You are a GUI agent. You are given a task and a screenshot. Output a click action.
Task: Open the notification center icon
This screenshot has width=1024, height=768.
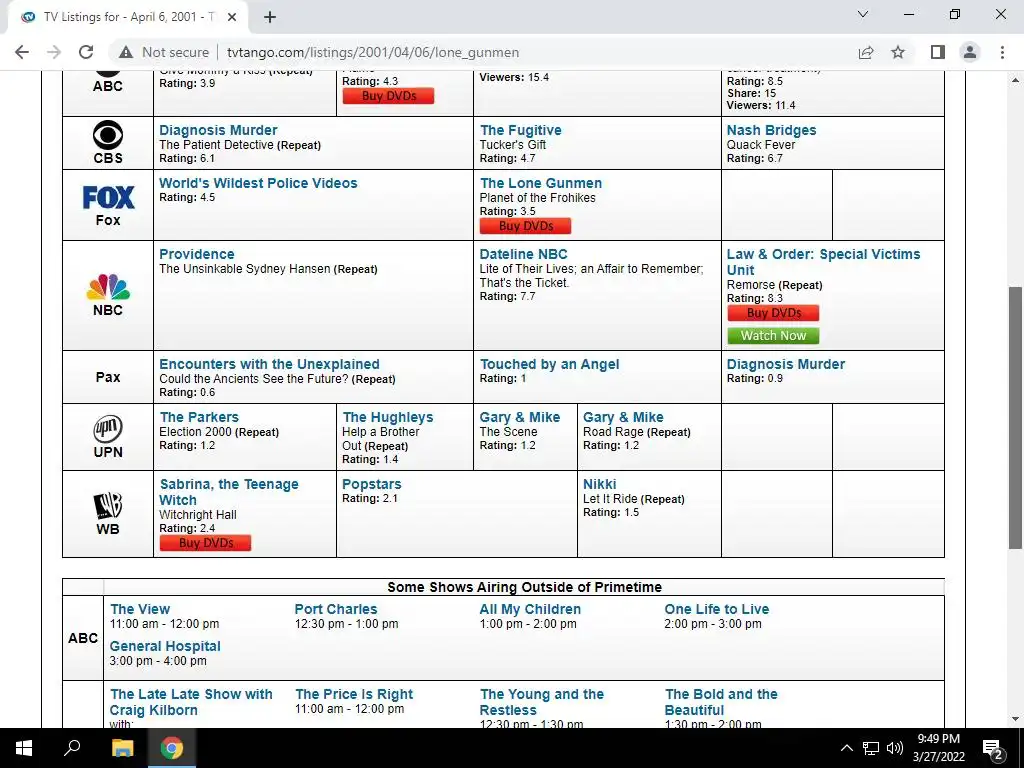coord(992,748)
